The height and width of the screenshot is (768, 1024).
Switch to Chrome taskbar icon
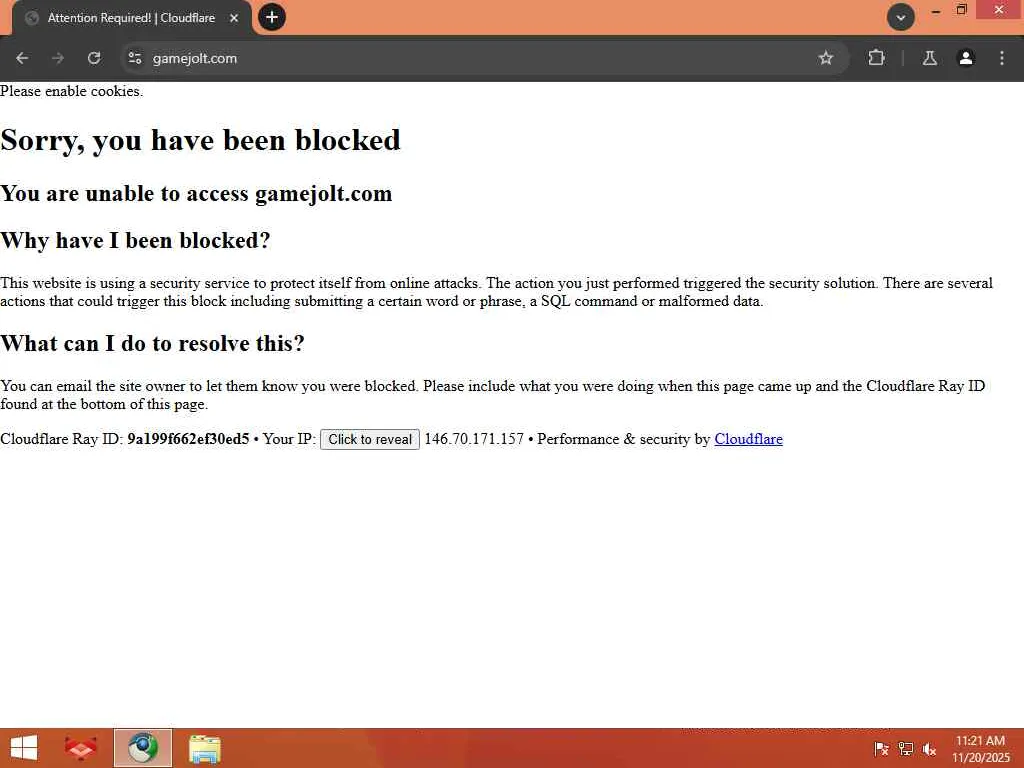pos(143,748)
